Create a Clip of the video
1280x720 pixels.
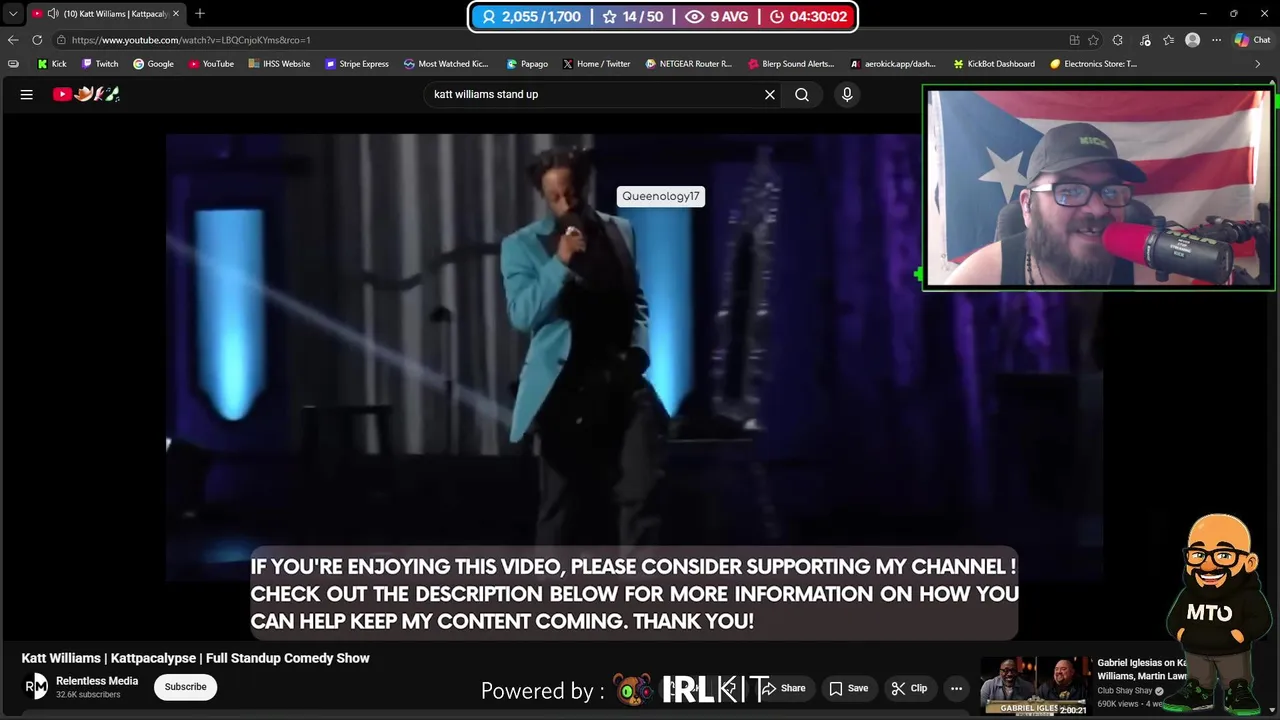pos(909,688)
